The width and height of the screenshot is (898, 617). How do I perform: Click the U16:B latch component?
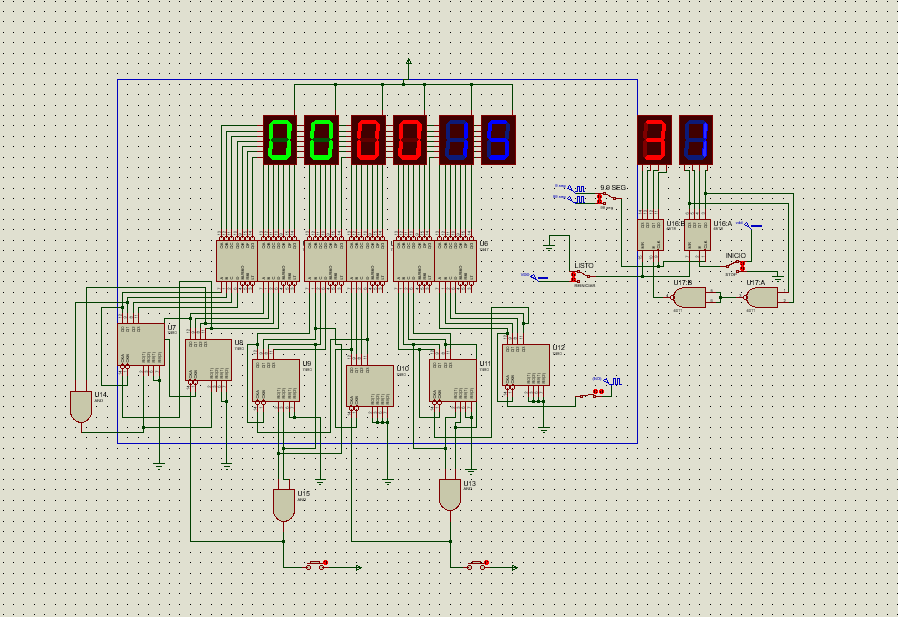coord(651,235)
